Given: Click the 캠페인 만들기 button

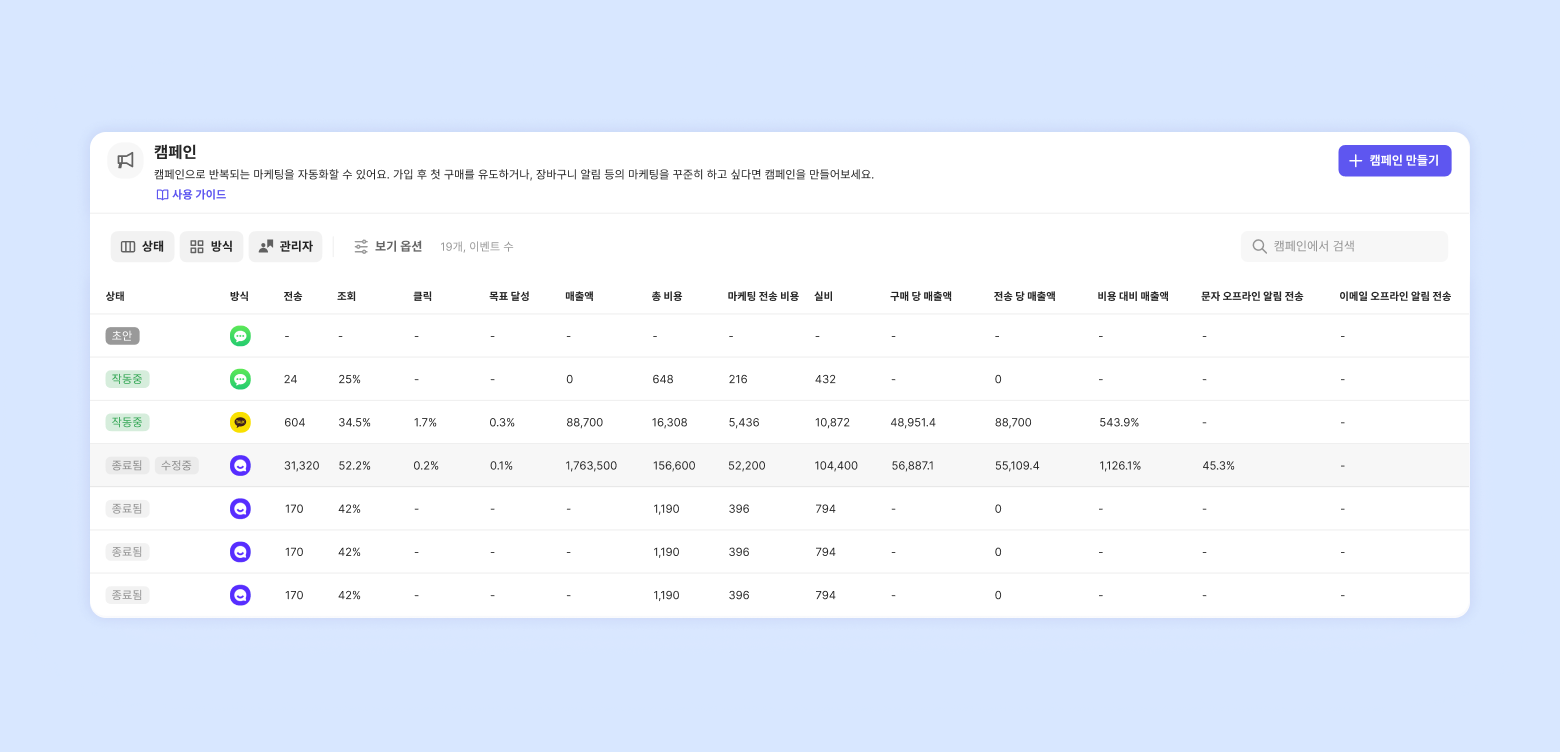Looking at the screenshot, I should point(1394,160).
